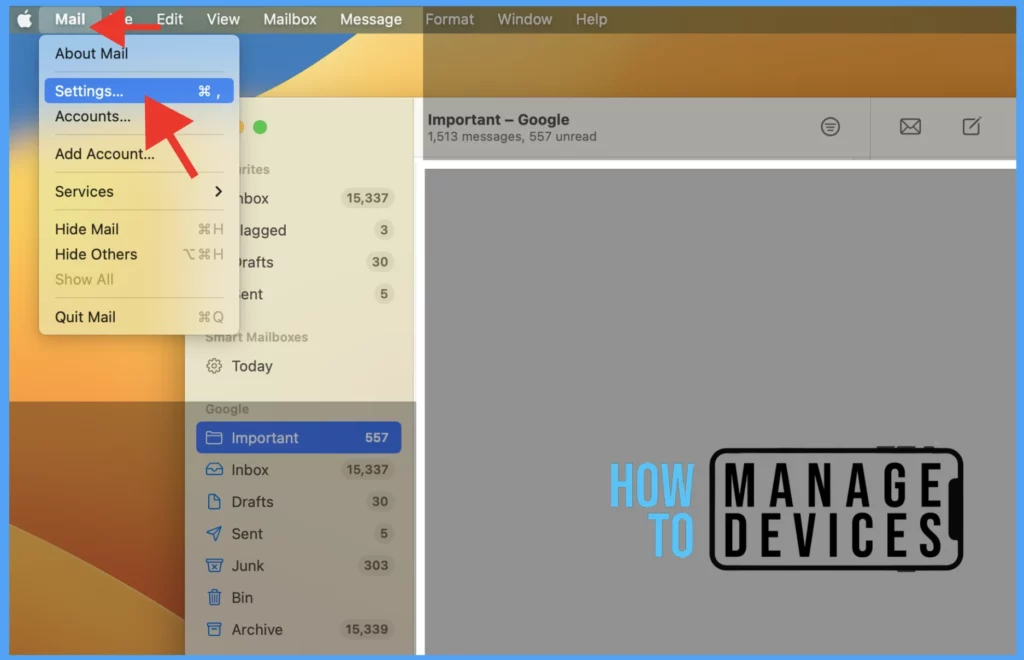Open the Archive mailbox
The width and height of the screenshot is (1024, 660).
pyautogui.click(x=298, y=629)
